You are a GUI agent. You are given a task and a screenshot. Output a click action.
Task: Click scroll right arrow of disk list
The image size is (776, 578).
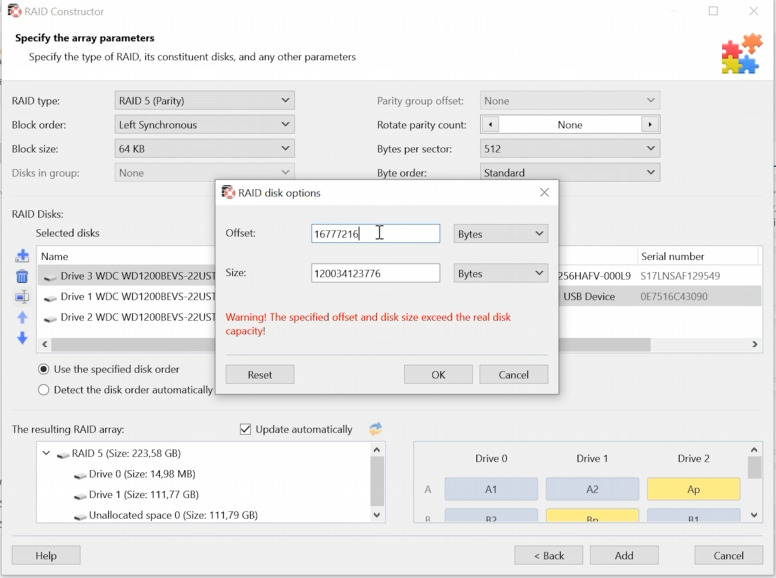tap(755, 344)
